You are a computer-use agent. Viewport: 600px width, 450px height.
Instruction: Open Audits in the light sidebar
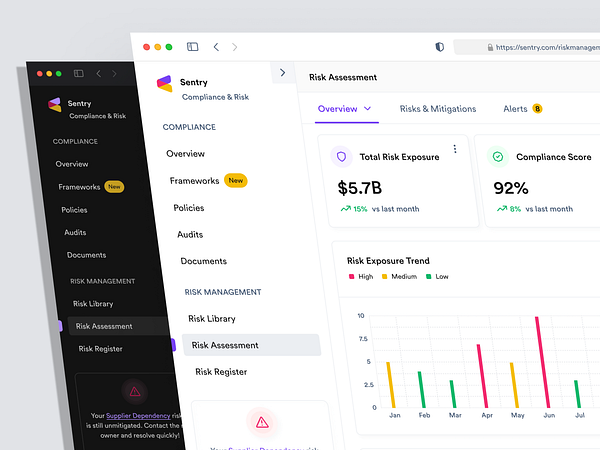pyautogui.click(x=190, y=235)
